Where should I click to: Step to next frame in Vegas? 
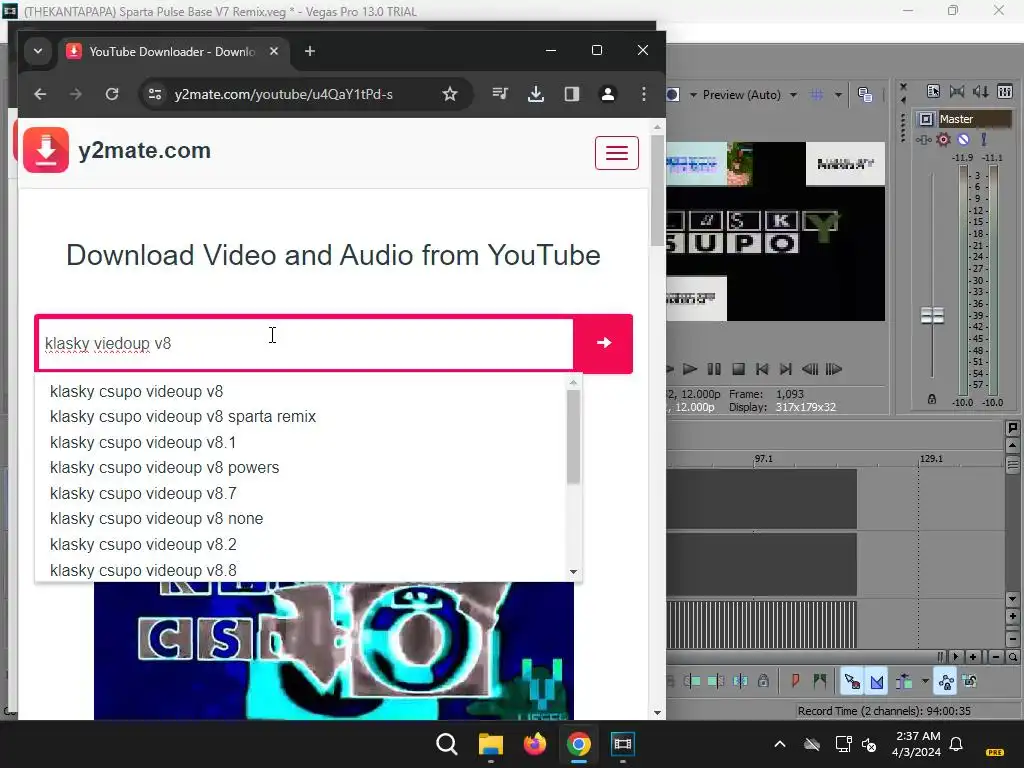[834, 369]
